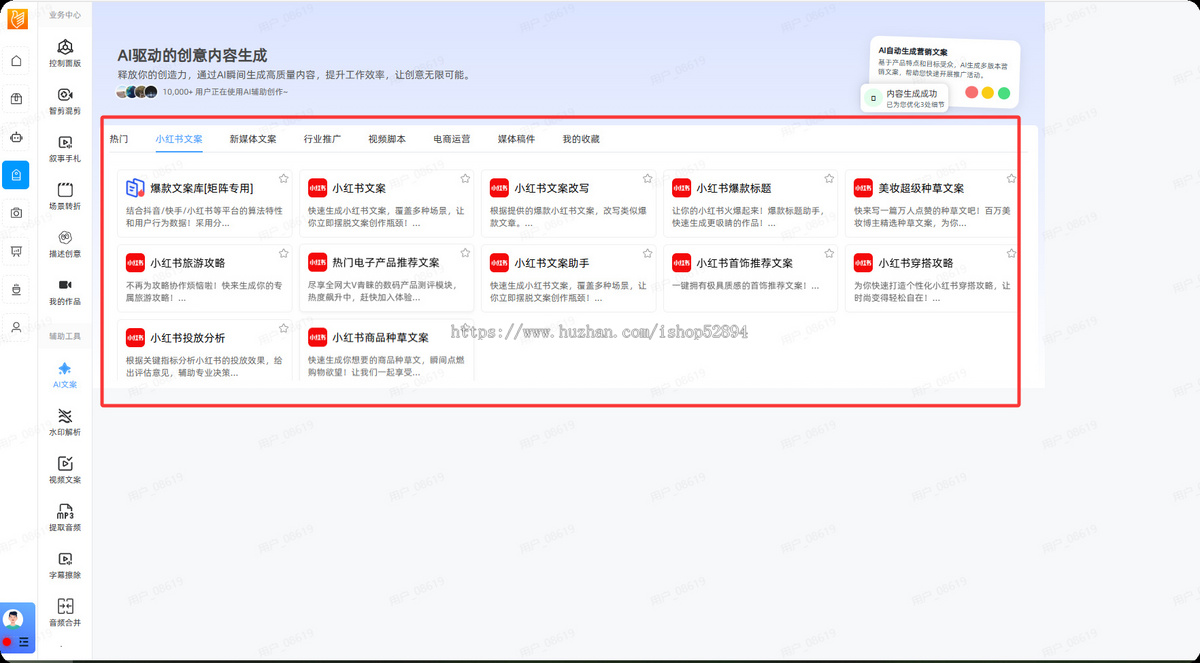Screen dimensions: 1200x663
Task: Toggle the star on the 小红书文案 card
Action: [x=465, y=178]
